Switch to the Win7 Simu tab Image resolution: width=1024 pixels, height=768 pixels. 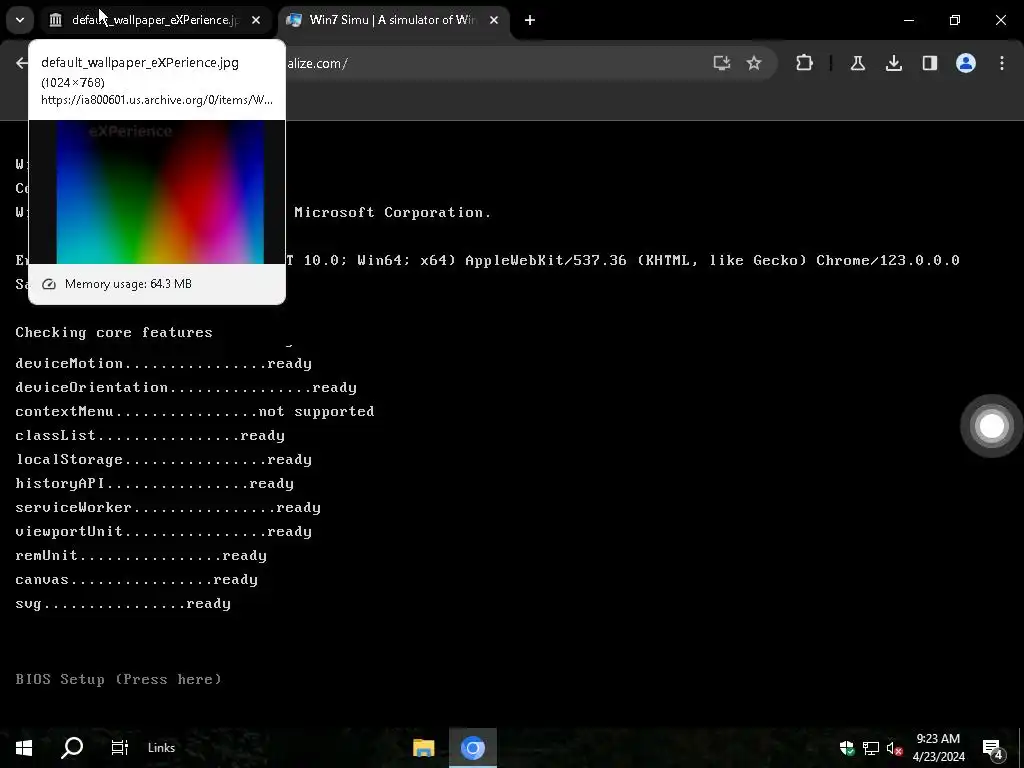point(392,20)
